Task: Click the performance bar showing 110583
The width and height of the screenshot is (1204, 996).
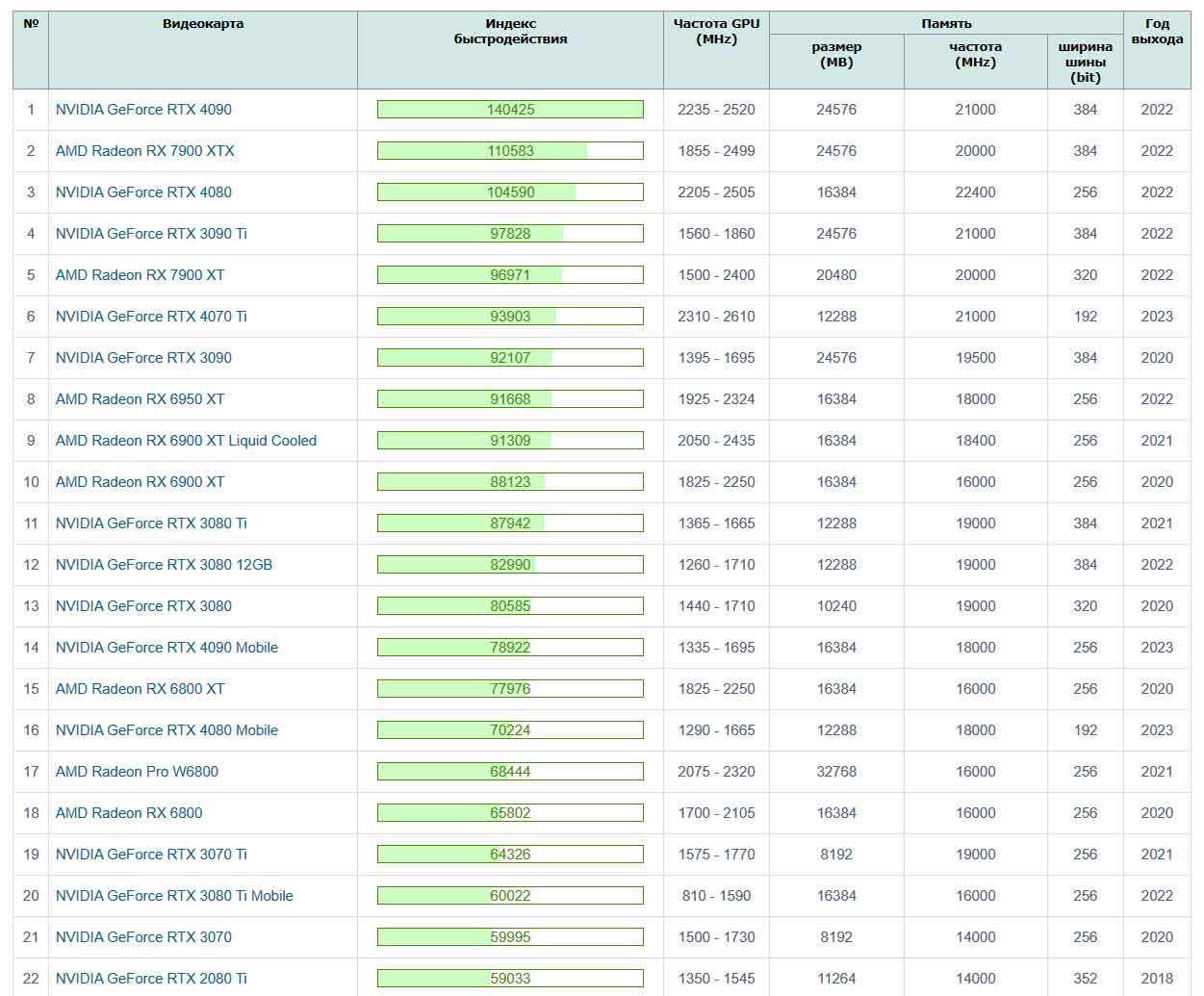Action: [510, 151]
